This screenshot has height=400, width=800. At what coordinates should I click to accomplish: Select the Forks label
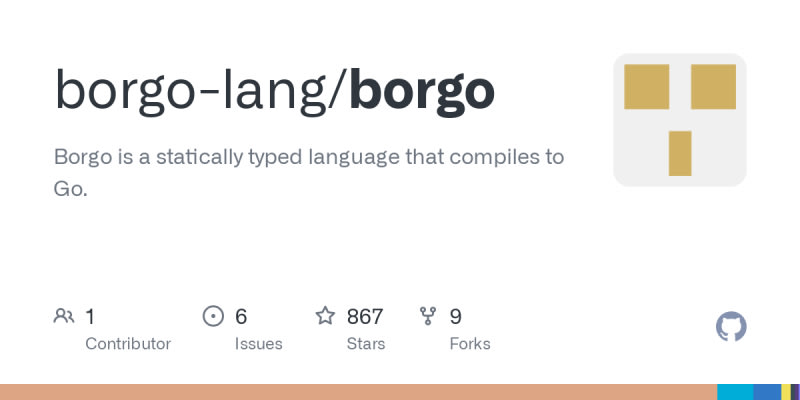(470, 344)
